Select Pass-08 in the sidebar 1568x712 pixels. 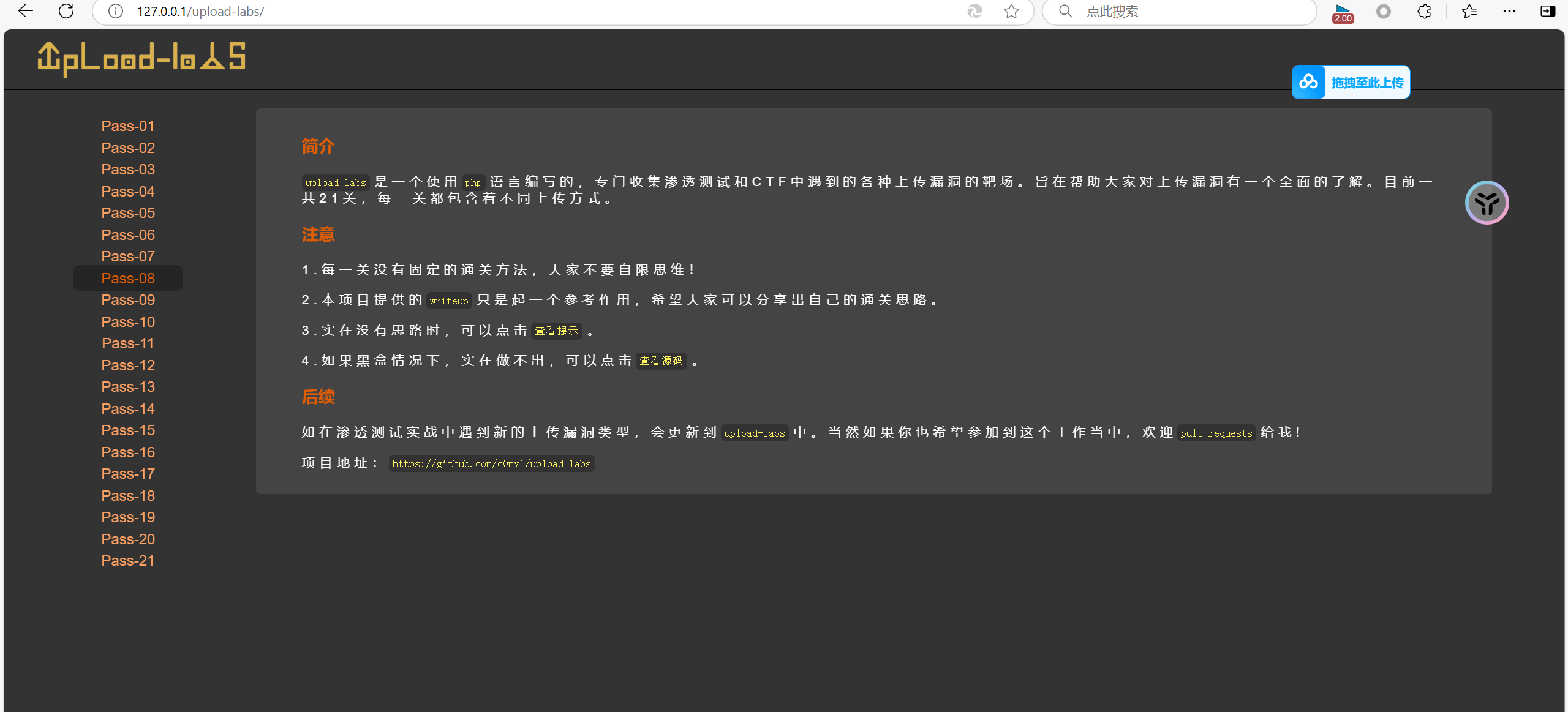coord(128,279)
